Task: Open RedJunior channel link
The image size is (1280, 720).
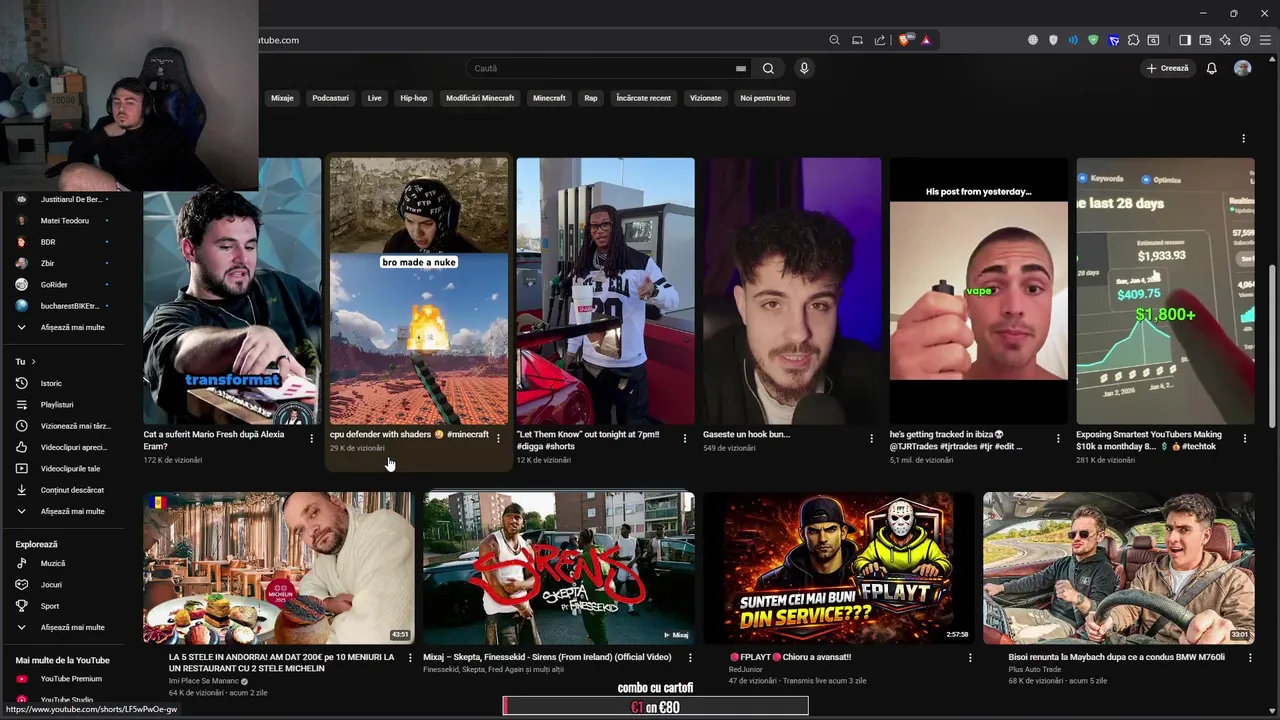Action: coord(745,669)
